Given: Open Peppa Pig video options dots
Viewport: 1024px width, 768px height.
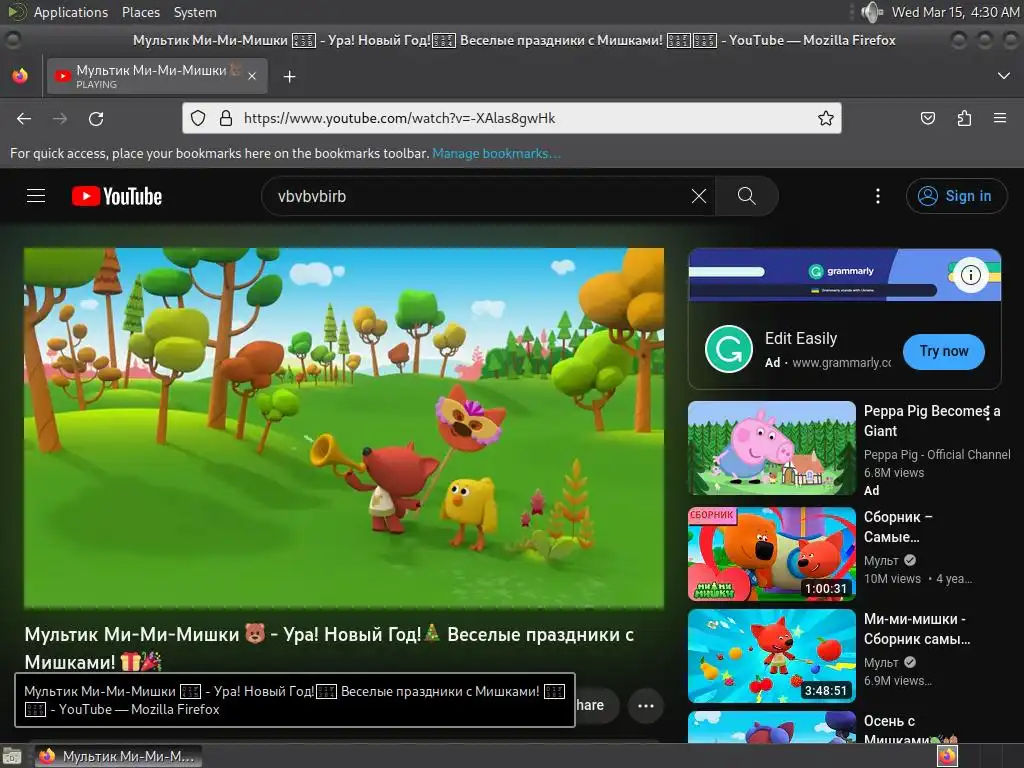Looking at the screenshot, I should (987, 411).
